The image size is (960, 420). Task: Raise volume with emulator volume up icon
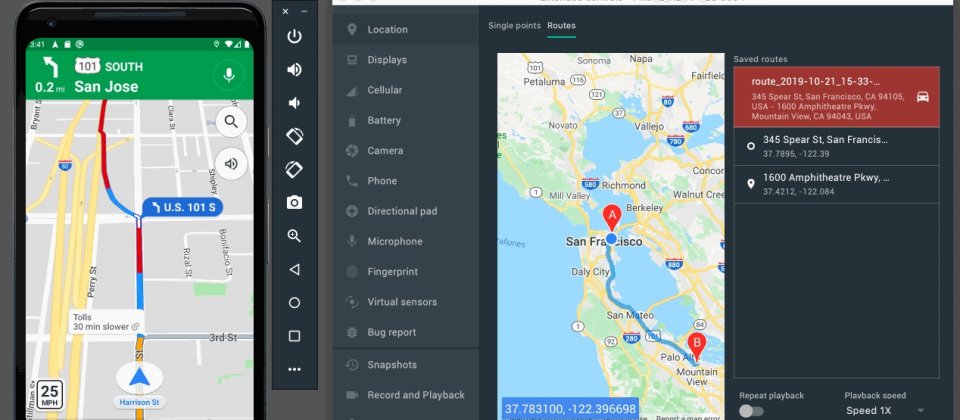[294, 69]
